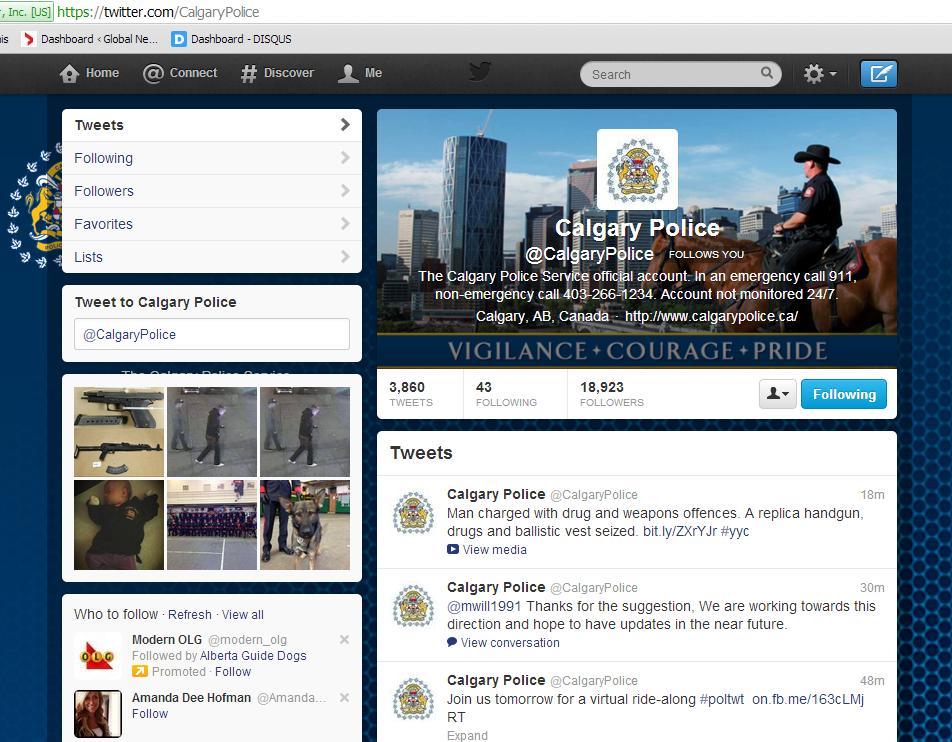Click the Twitter bird logo
The height and width of the screenshot is (742, 952).
[480, 72]
